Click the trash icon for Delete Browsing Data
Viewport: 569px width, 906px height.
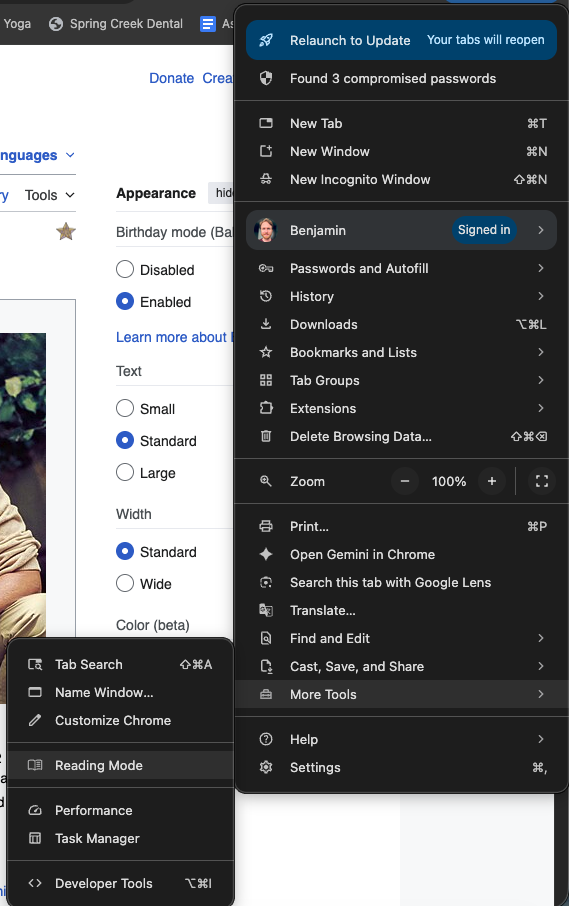[266, 436]
